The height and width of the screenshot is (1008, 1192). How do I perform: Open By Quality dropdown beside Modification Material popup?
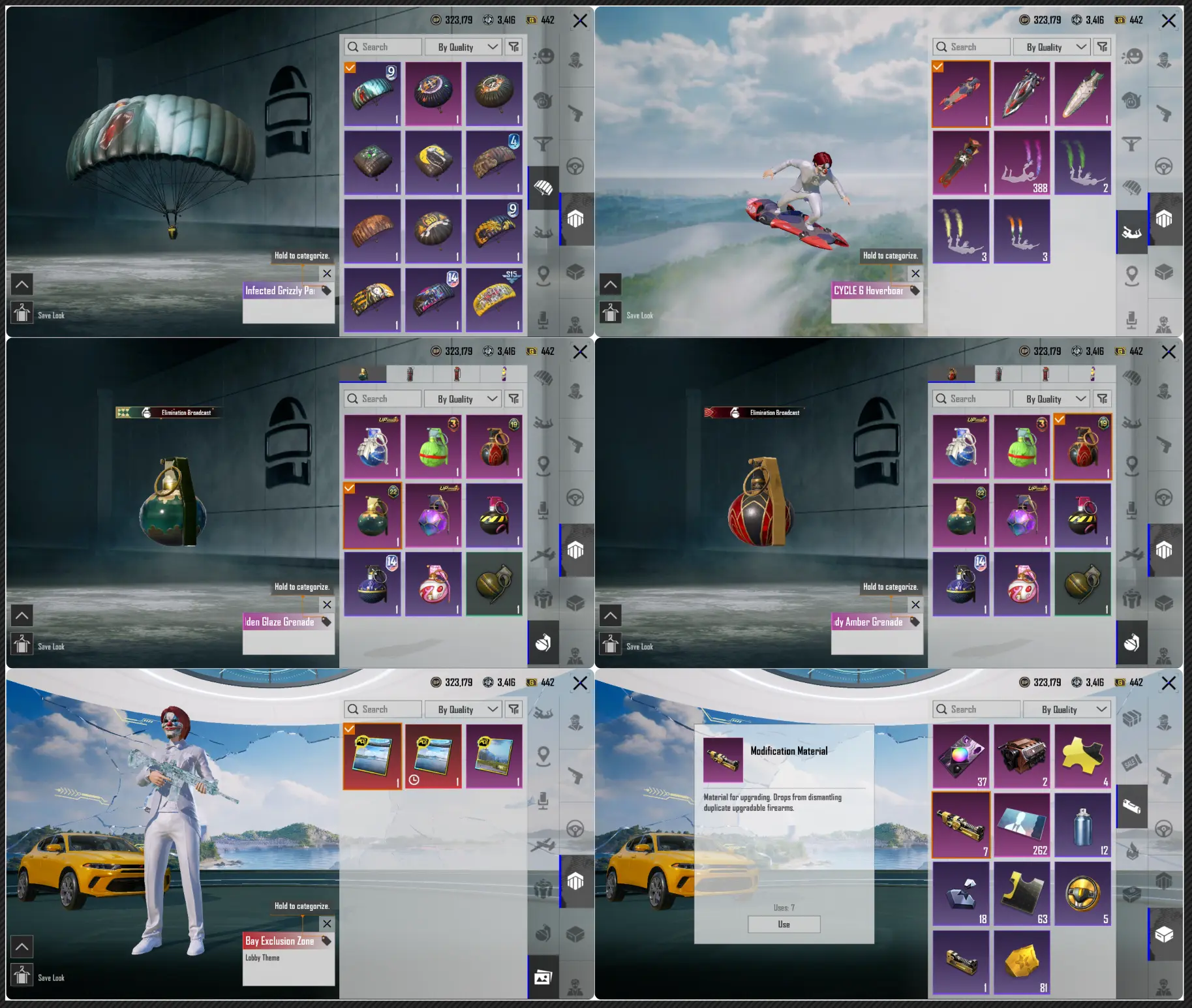point(1066,709)
